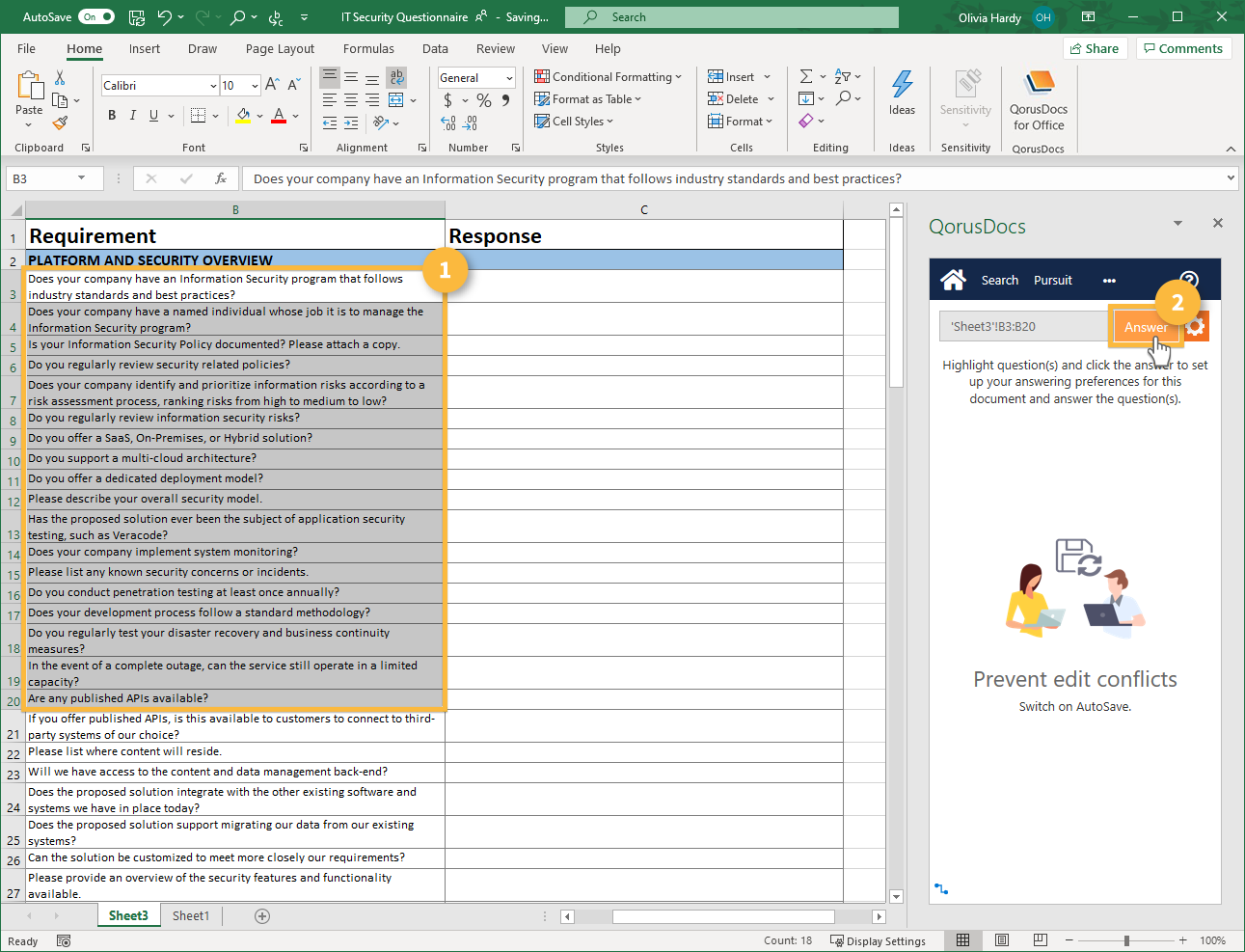
Task: Click the Increase Indent icon
Action: 351,122
